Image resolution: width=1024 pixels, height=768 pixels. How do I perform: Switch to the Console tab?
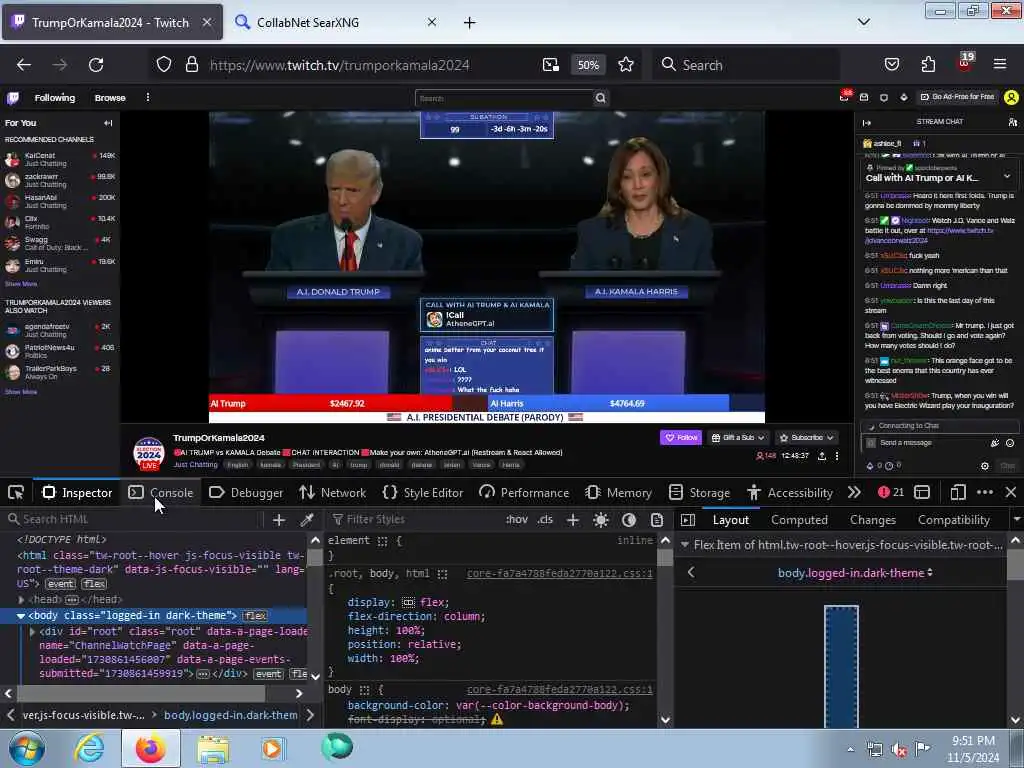[x=161, y=492]
